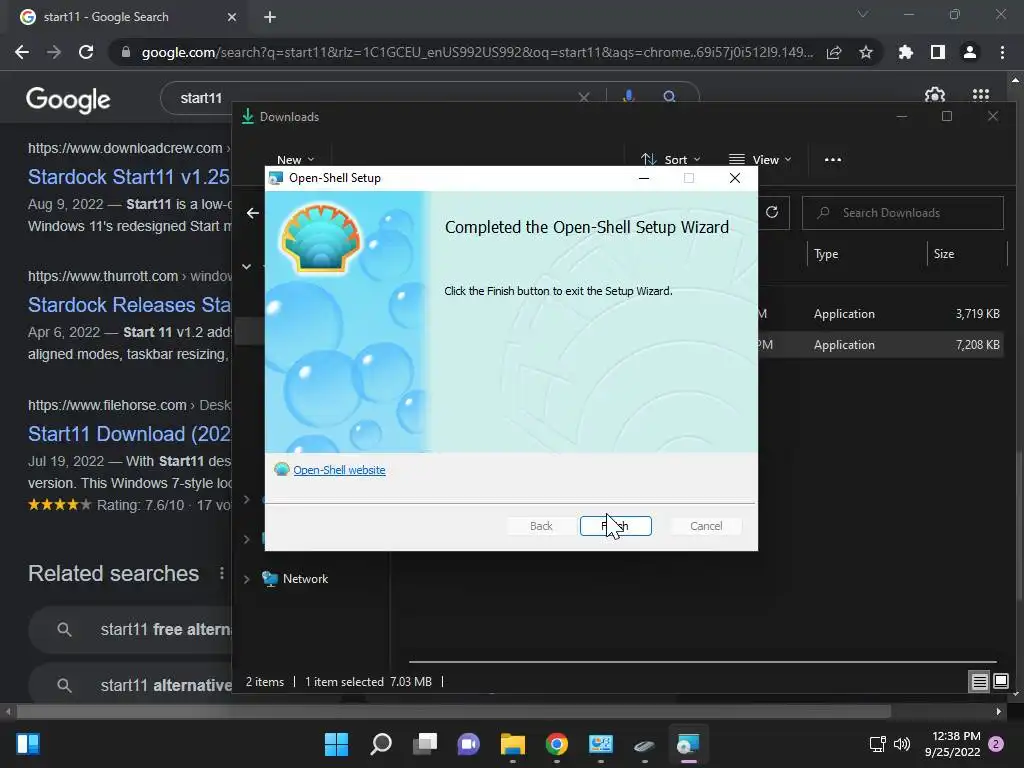
Task: Click Finish in Open-Shell Setup
Action: 615,526
